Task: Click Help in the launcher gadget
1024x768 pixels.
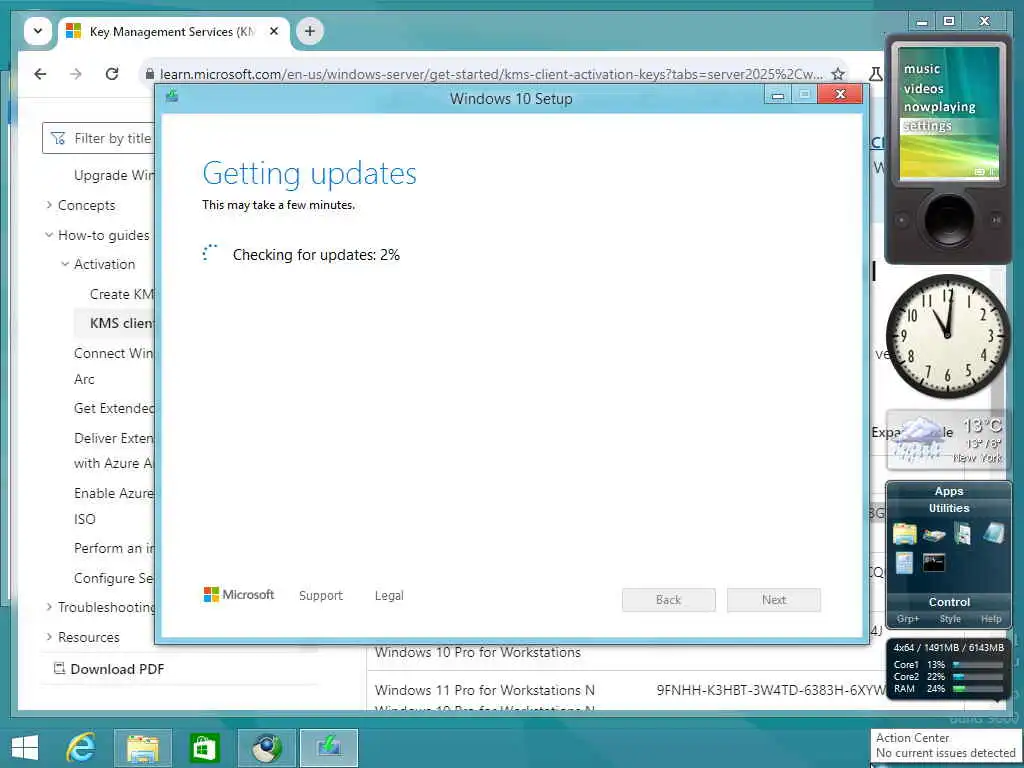Action: 991,618
